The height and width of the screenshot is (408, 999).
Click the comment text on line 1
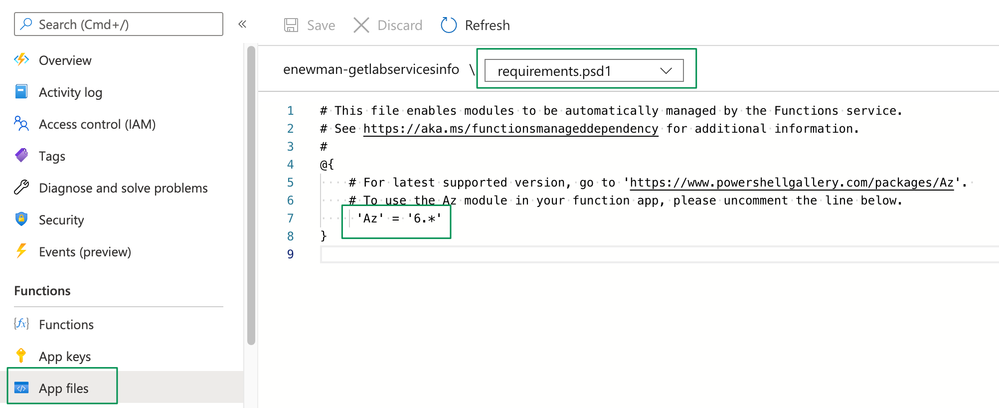tap(612, 110)
